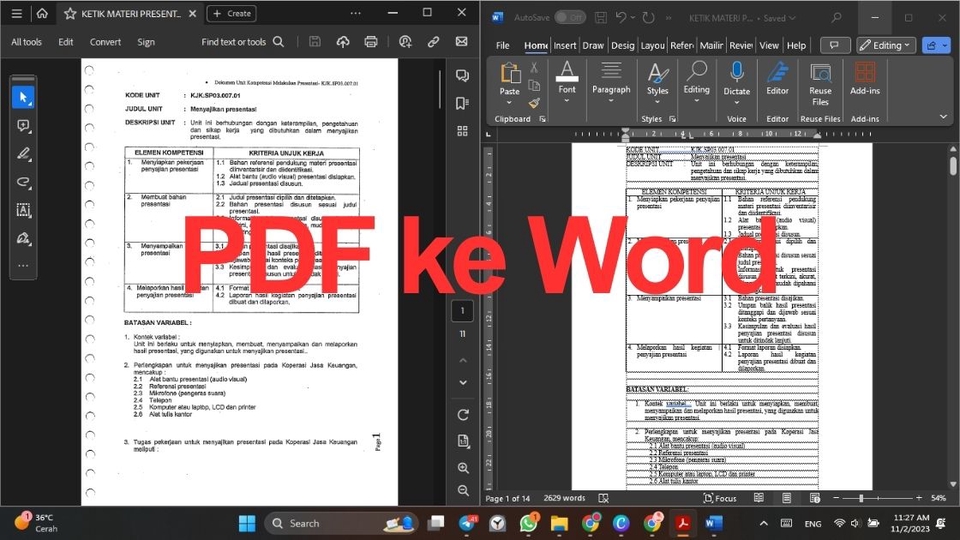Open the Windows Start menu

click(247, 523)
